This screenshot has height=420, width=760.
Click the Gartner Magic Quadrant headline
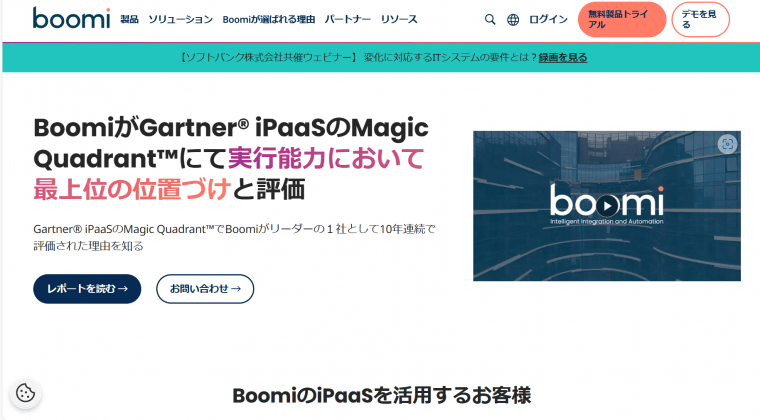pos(231,158)
